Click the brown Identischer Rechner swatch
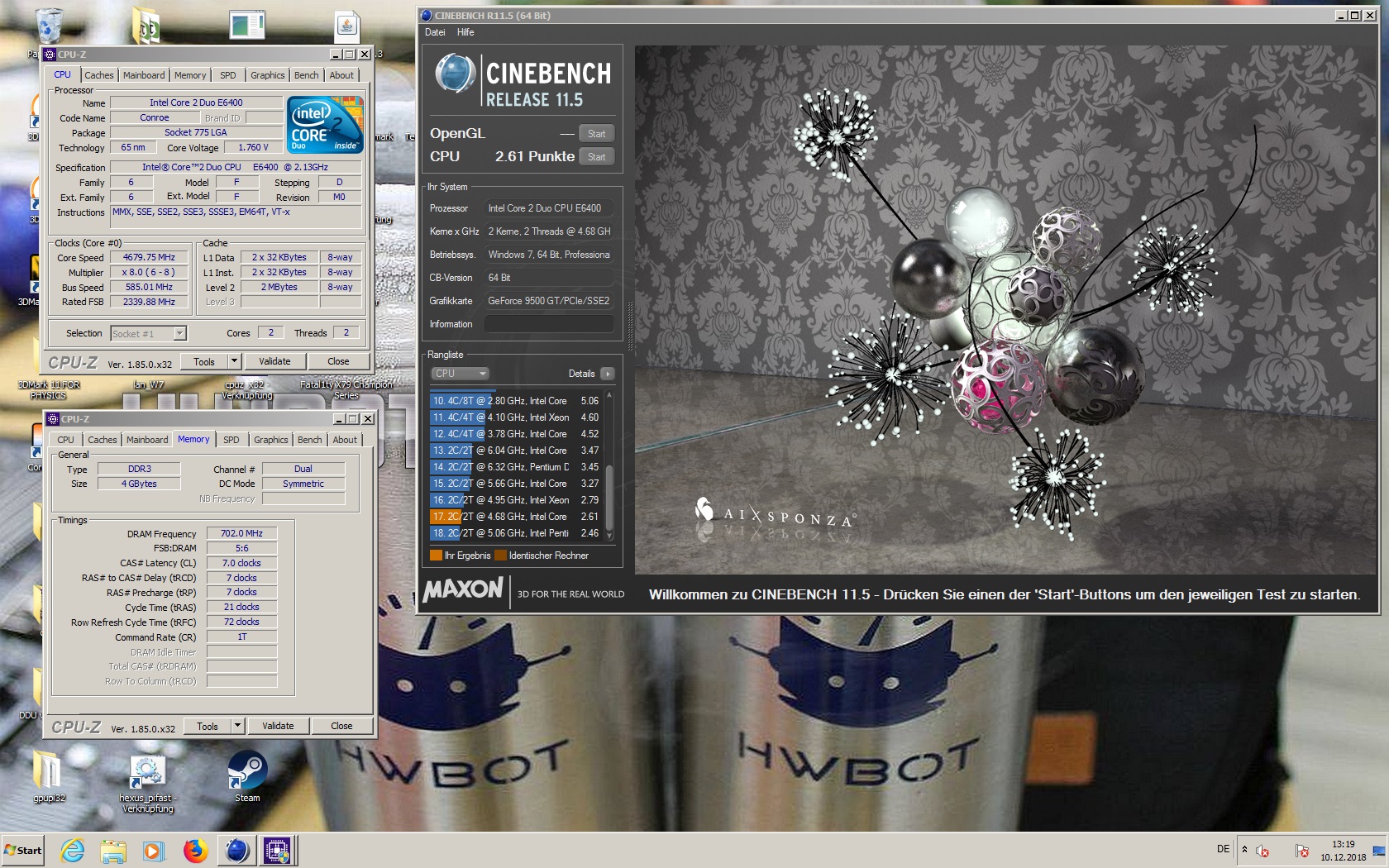The height and width of the screenshot is (868, 1389). 500,556
